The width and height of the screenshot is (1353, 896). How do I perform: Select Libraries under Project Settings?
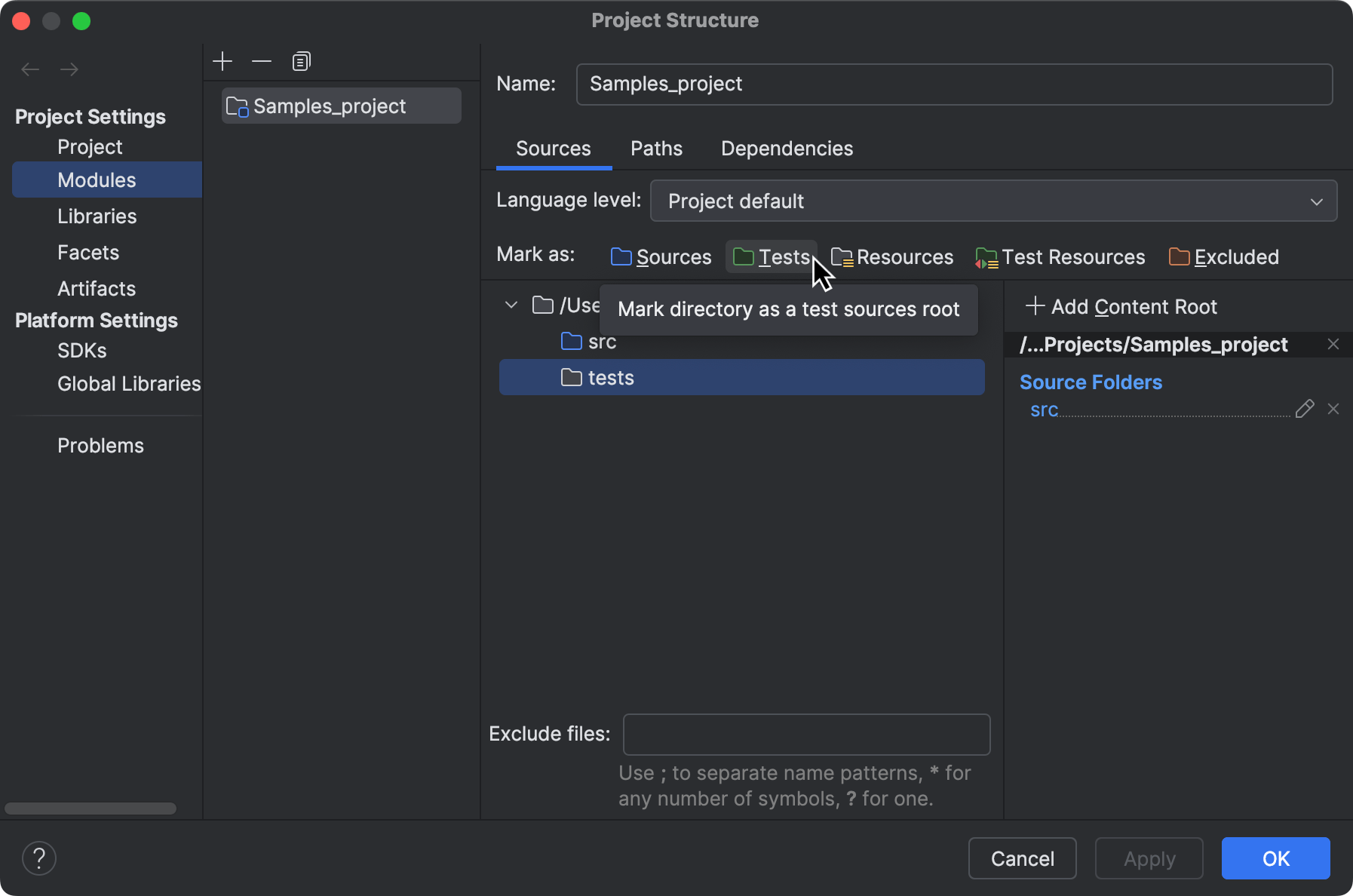pos(97,216)
